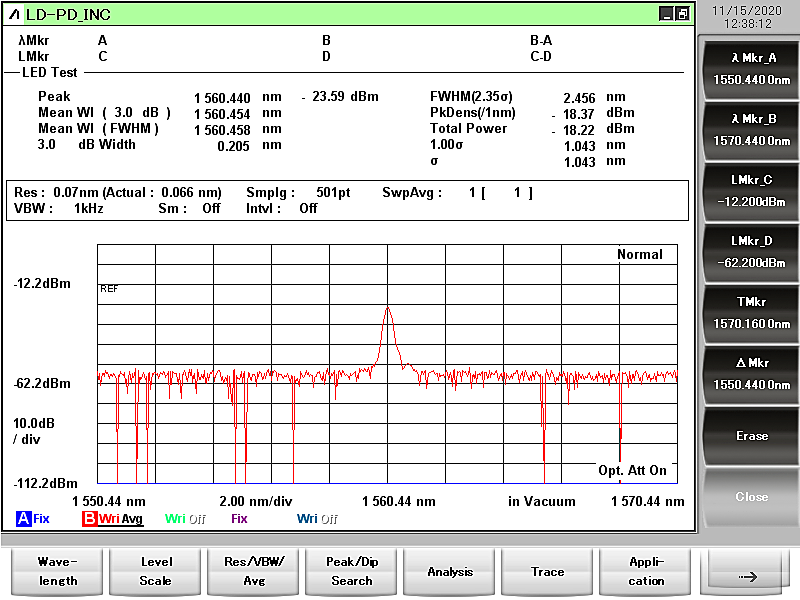The height and width of the screenshot is (600, 800).
Task: Select the green Wri Off trace indicator
Action: click(185, 519)
